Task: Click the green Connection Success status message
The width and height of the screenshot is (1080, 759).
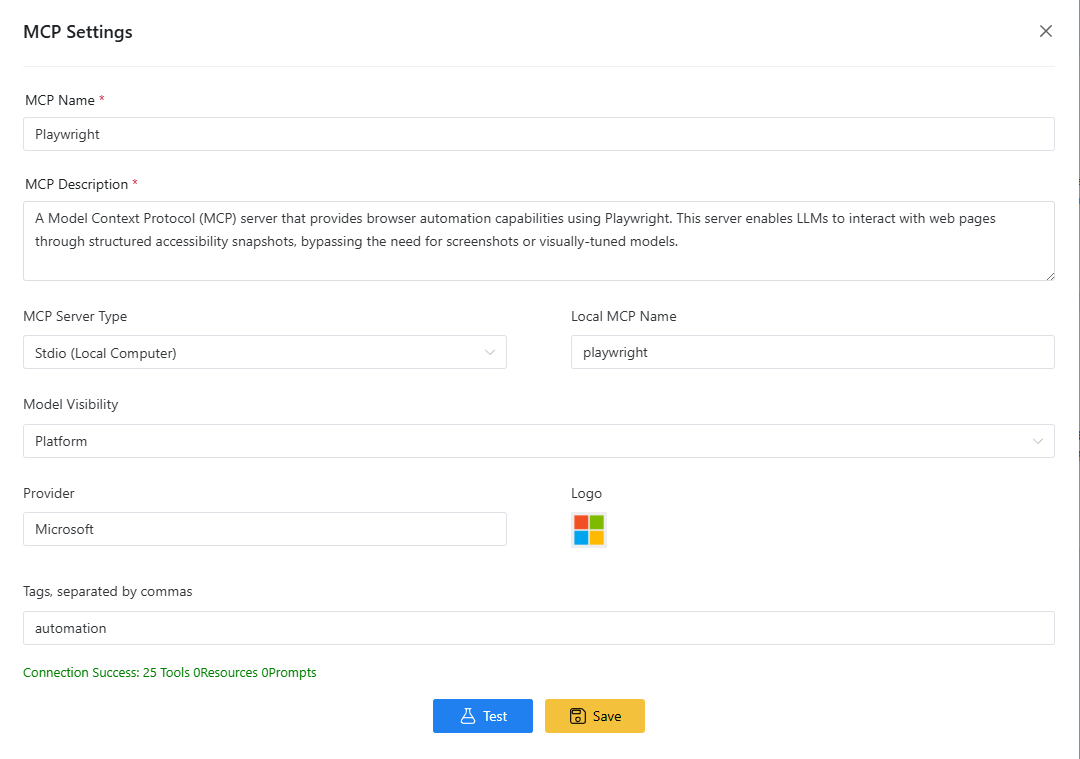Action: [x=170, y=673]
